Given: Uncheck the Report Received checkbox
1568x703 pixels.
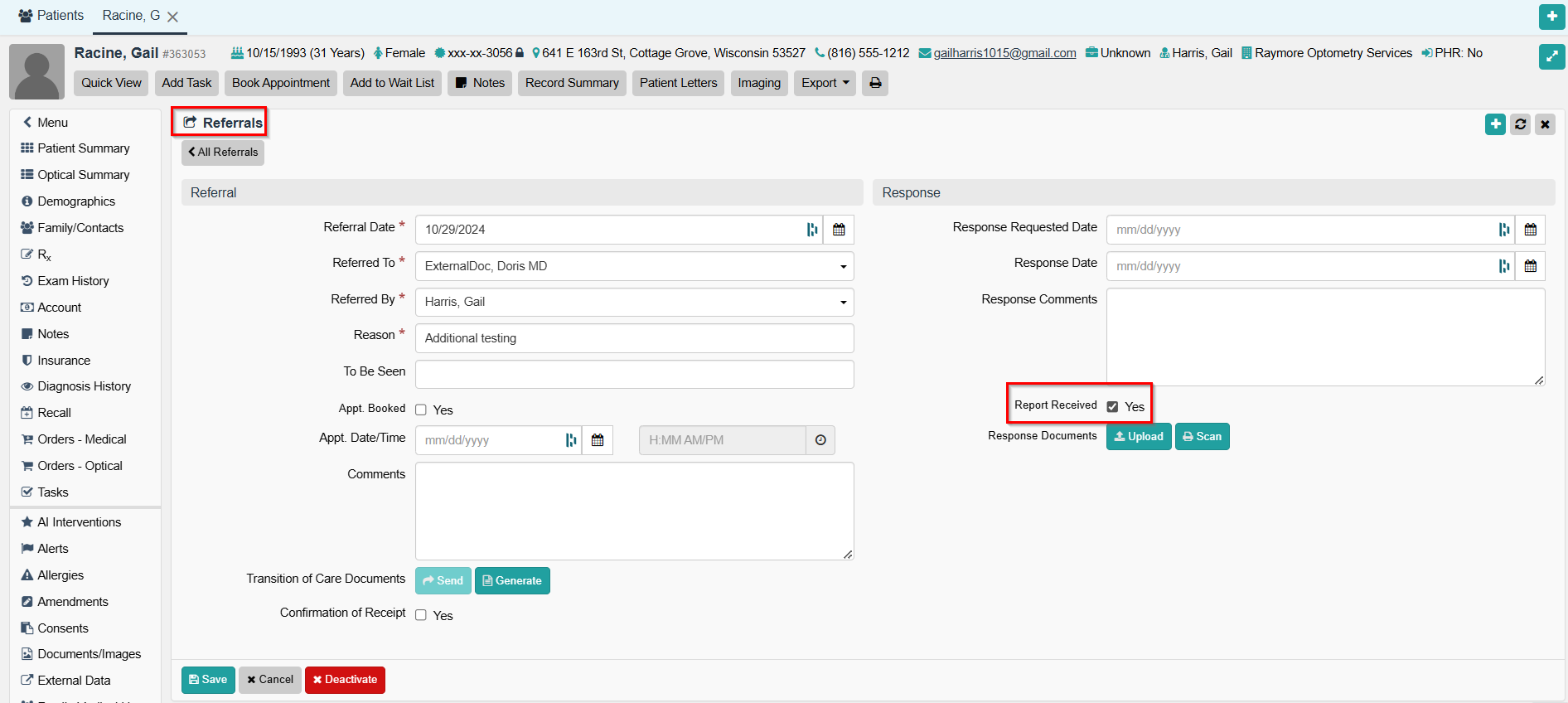Looking at the screenshot, I should [x=1112, y=406].
